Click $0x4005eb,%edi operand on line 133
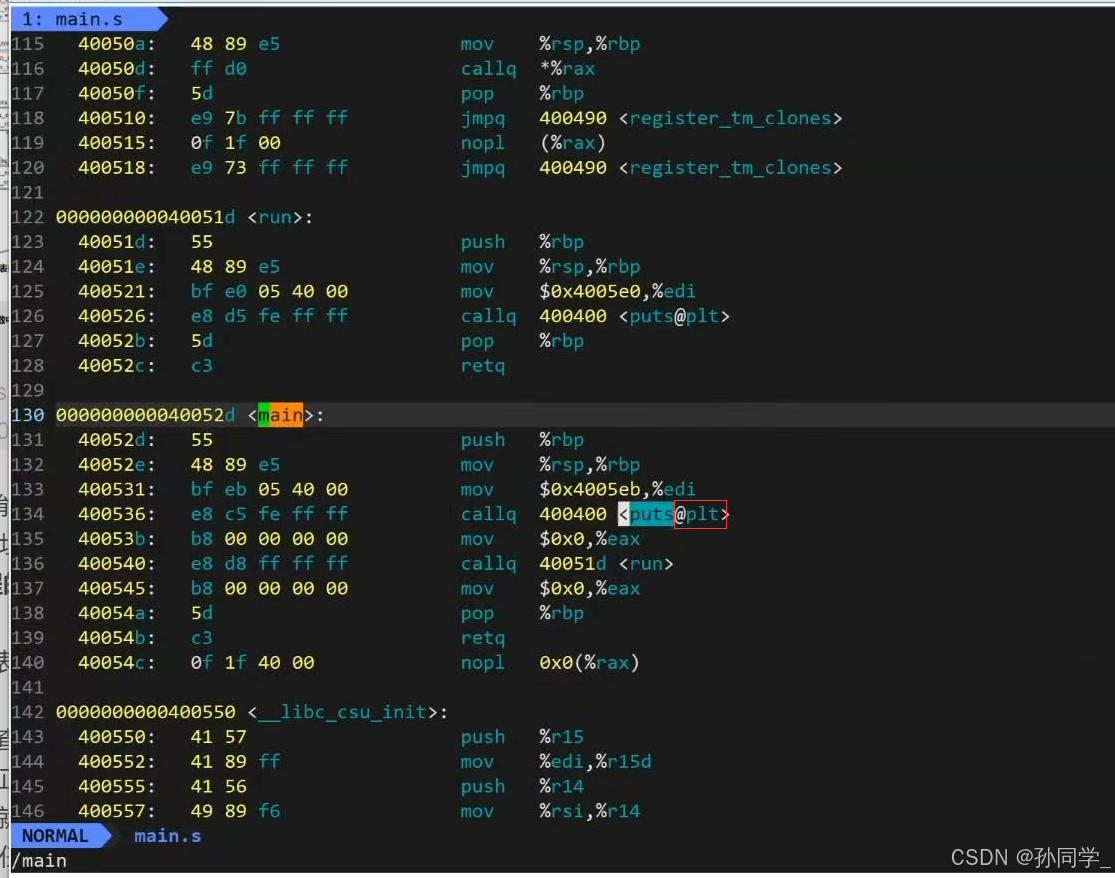The image size is (1115, 878). coord(617,489)
